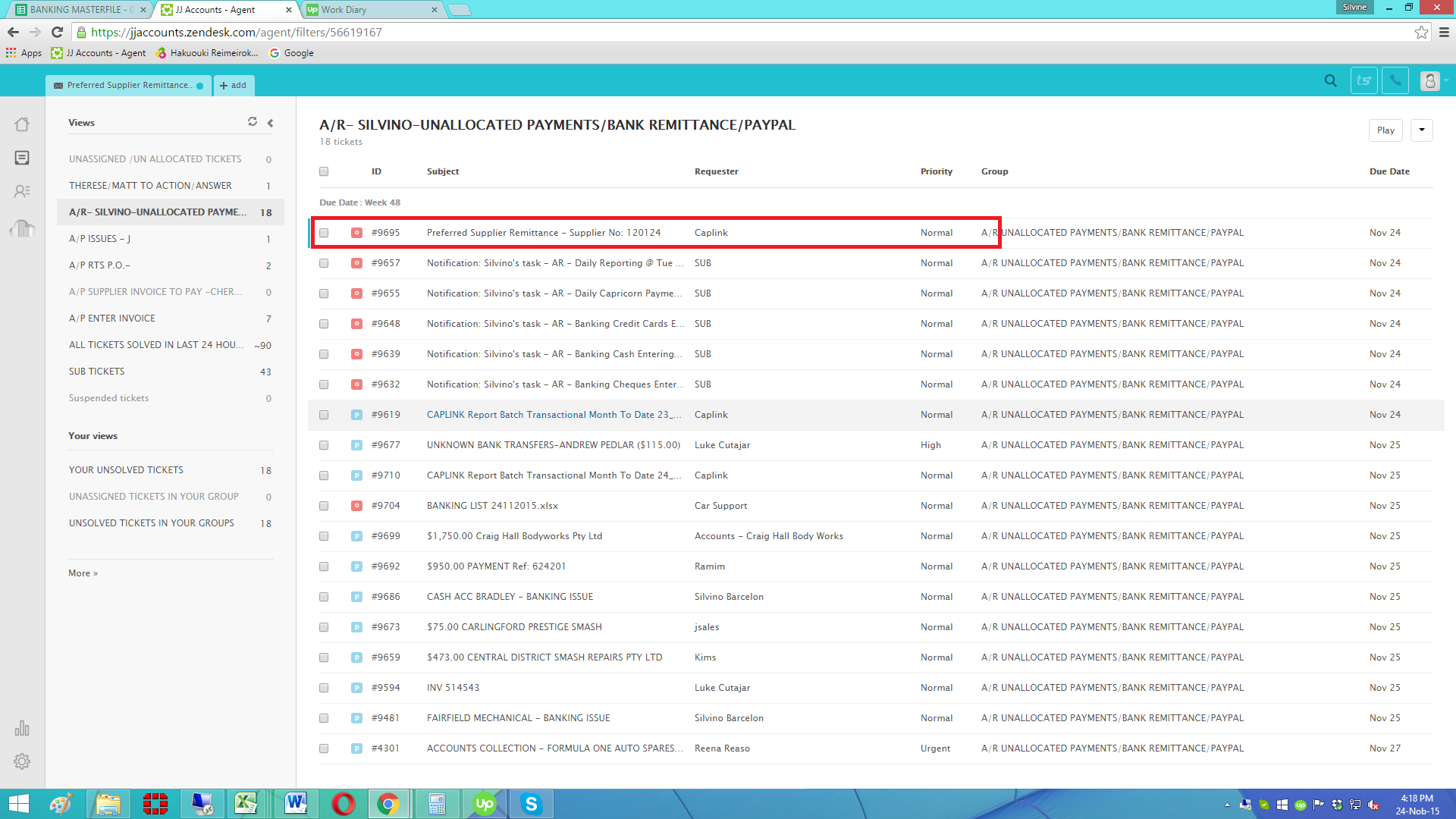
Task: Expand More views link
Action: point(83,573)
